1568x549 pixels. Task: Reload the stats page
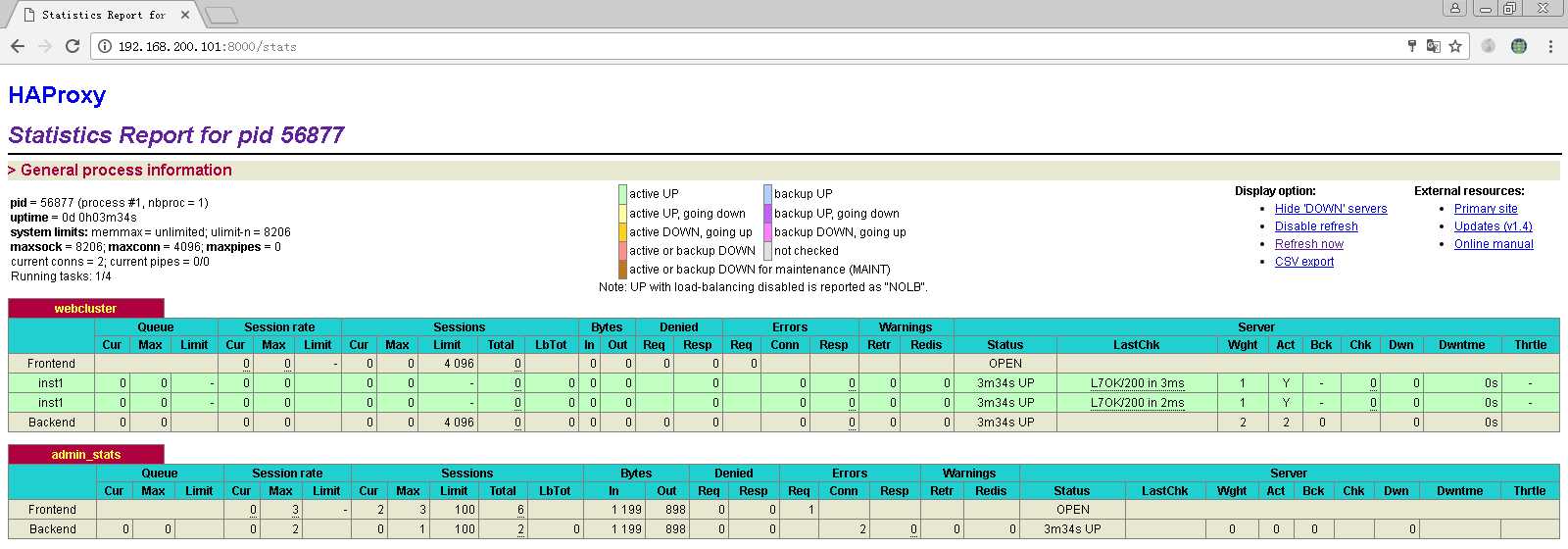73,46
